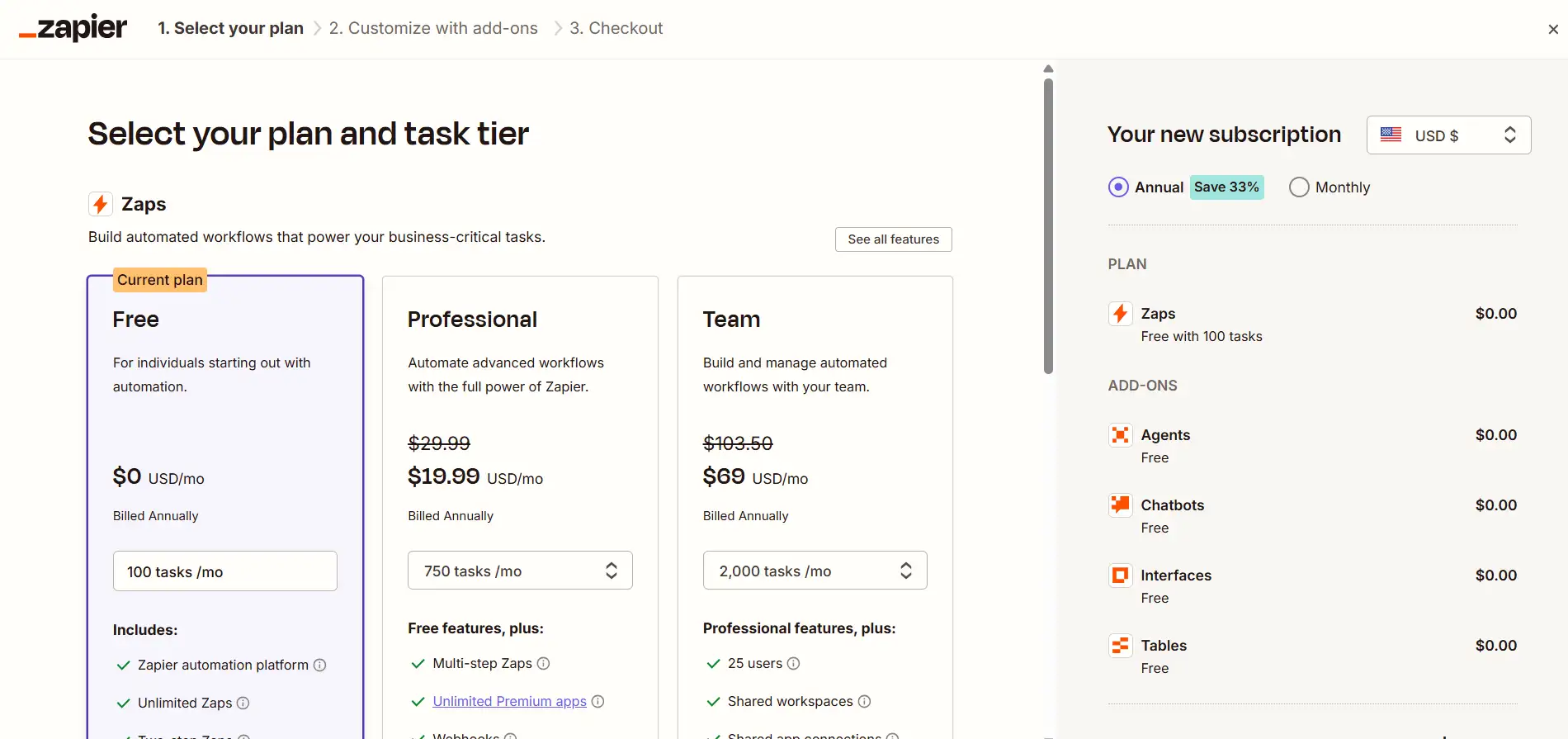Click scrollbar up arrow
Viewport: 1568px width, 739px height.
[x=1048, y=69]
